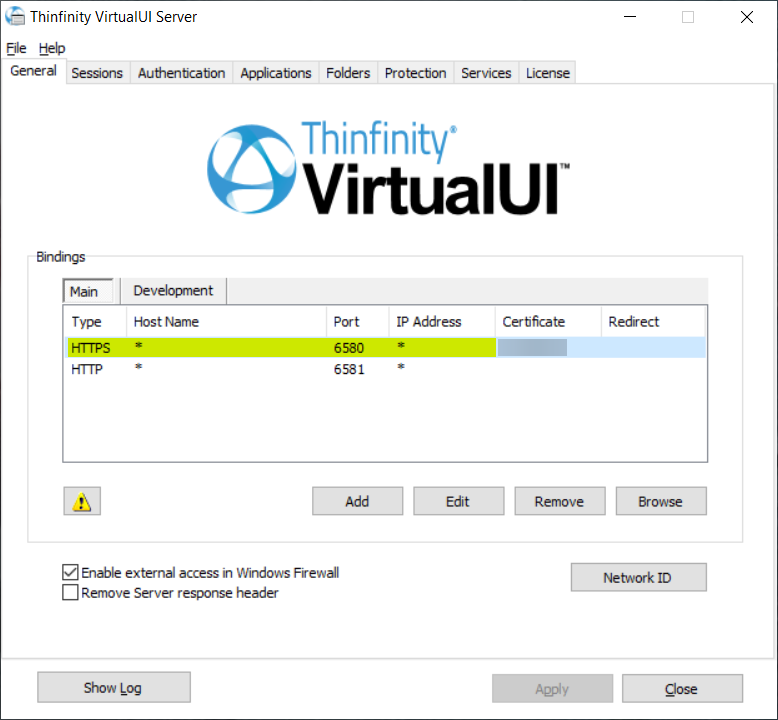Screen dimensions: 778x720
Task: Uncheck Enable external access in Windows Firewall
Action: (70, 572)
